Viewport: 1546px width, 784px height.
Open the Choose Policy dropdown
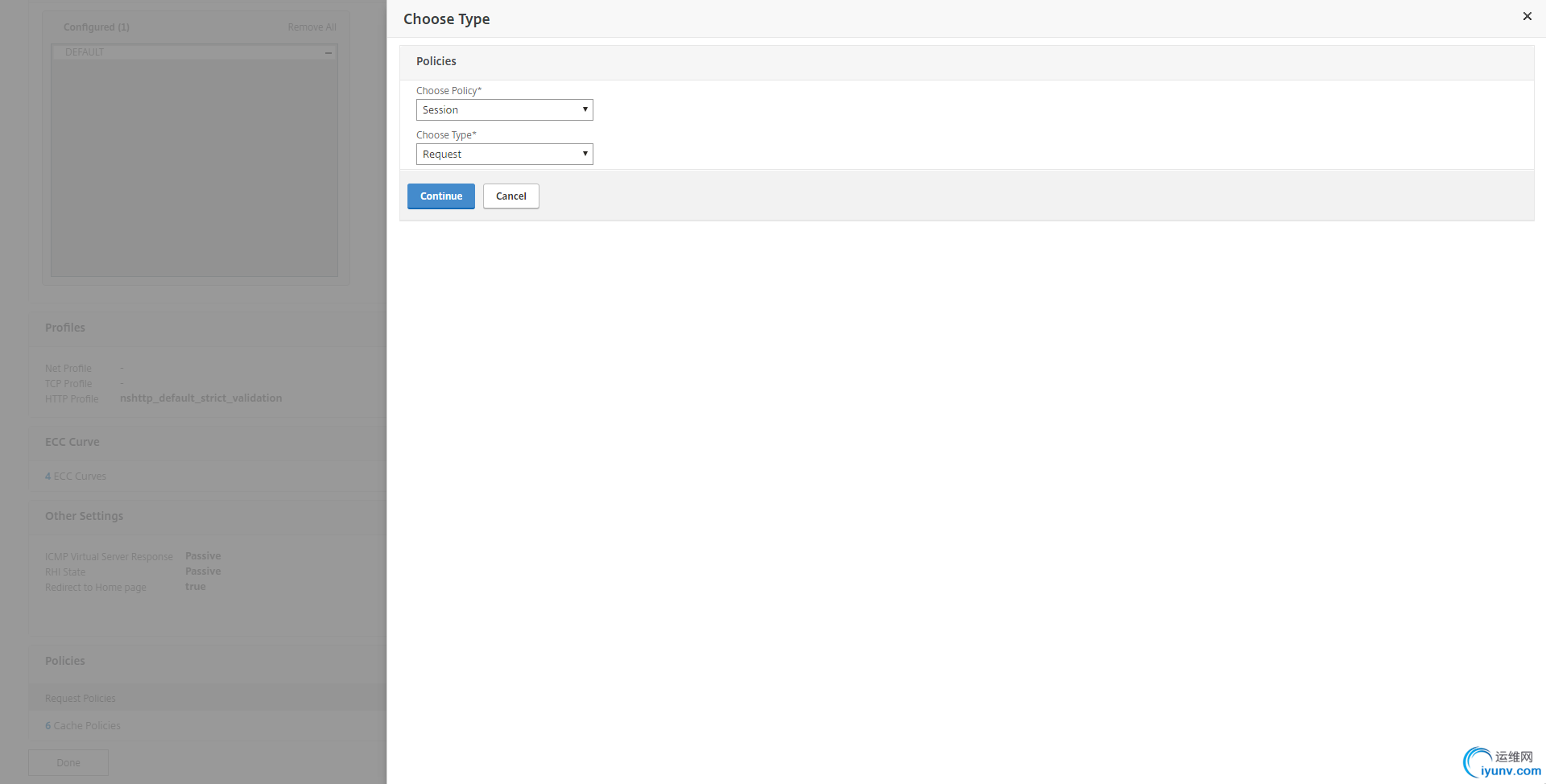point(505,109)
